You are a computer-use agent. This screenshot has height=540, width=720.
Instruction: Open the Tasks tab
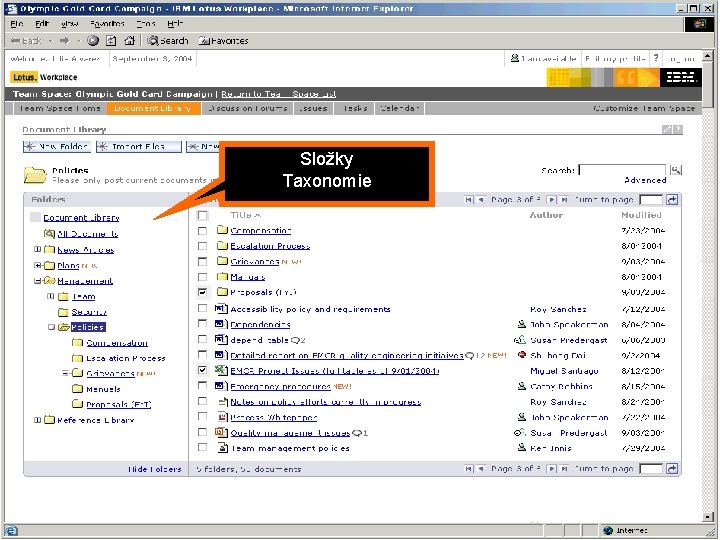(354, 108)
